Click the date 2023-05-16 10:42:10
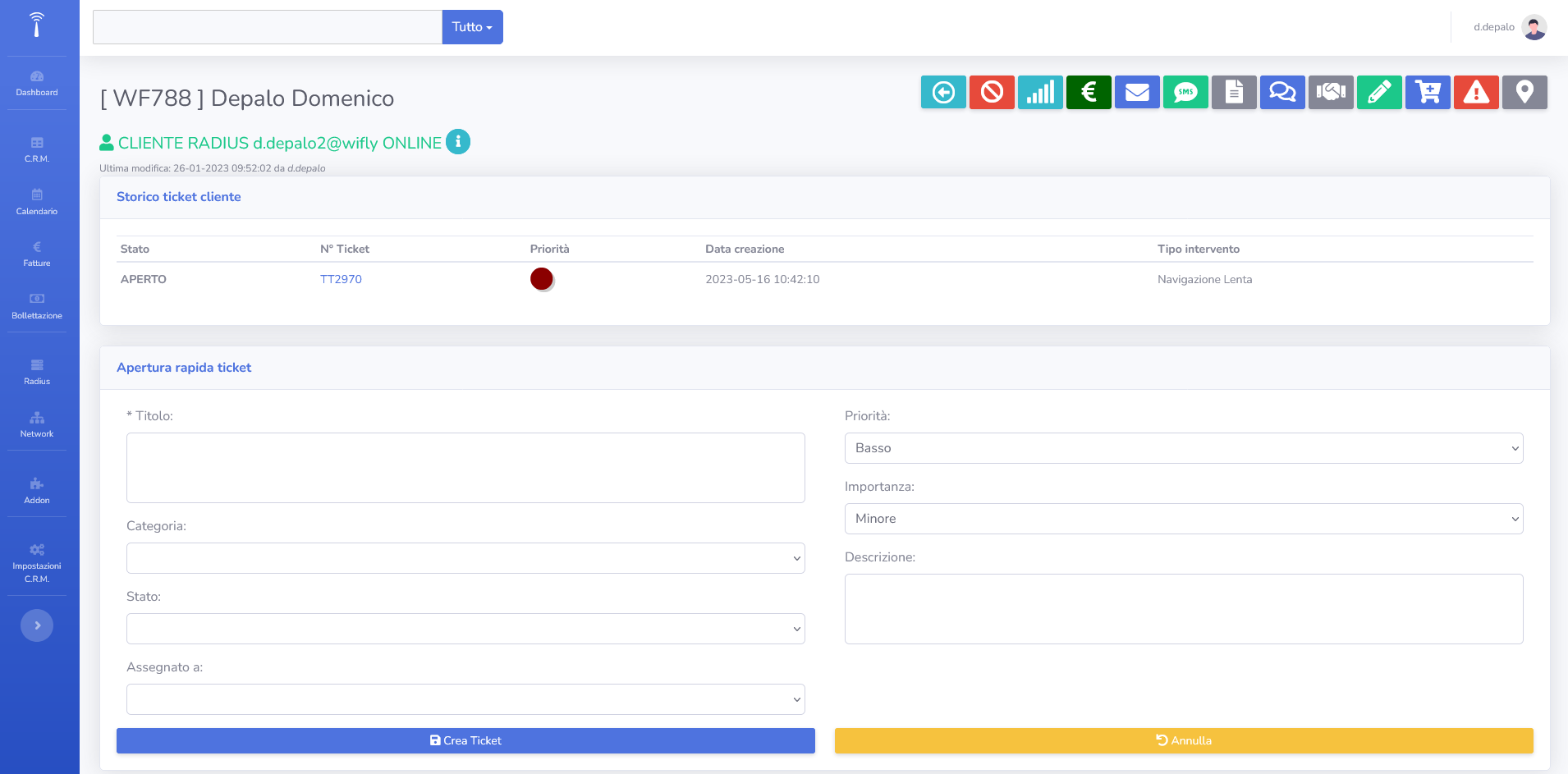The height and width of the screenshot is (774, 1568). [x=763, y=279]
